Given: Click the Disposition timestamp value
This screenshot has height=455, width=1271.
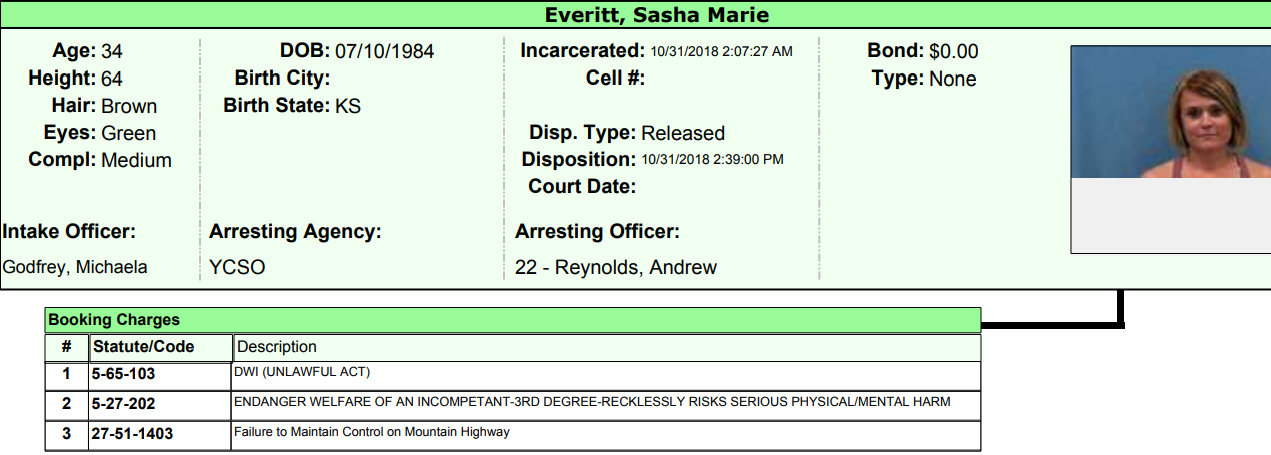Looking at the screenshot, I should (712, 159).
